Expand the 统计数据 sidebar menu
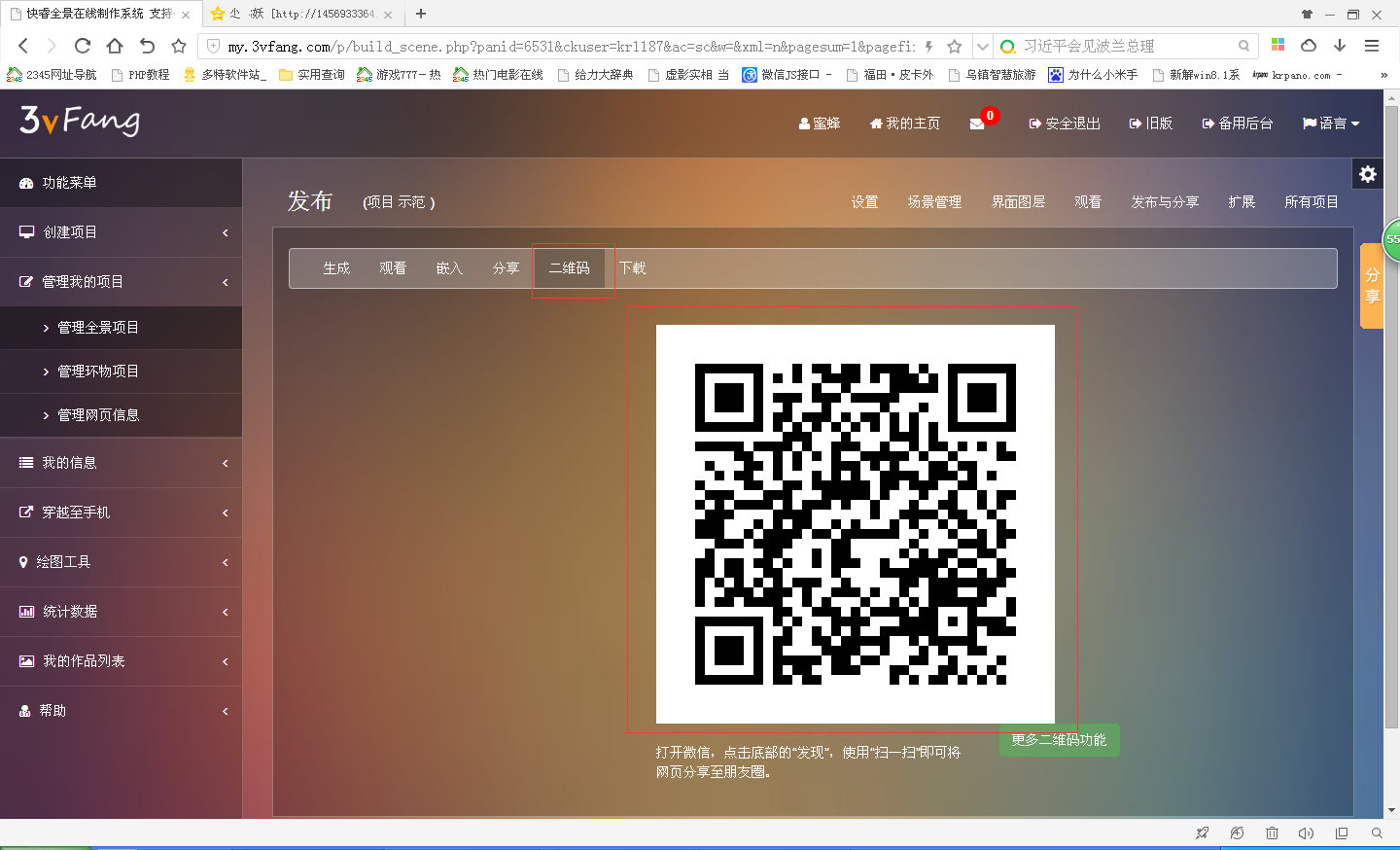Image resolution: width=1400 pixels, height=850 pixels. tap(121, 612)
